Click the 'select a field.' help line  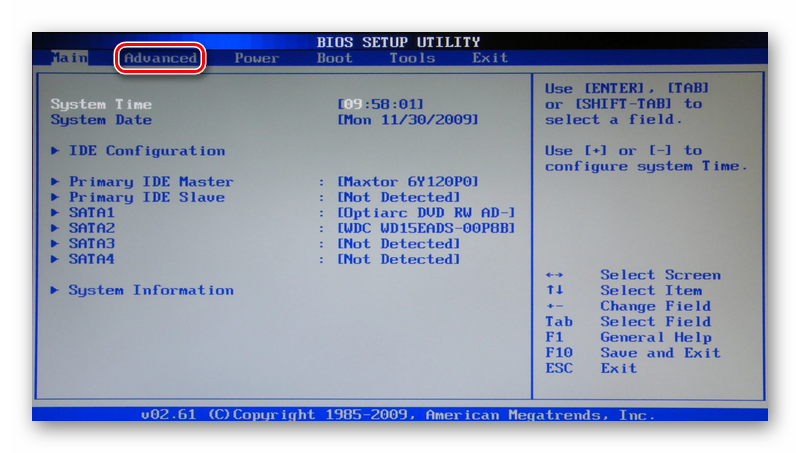click(614, 120)
